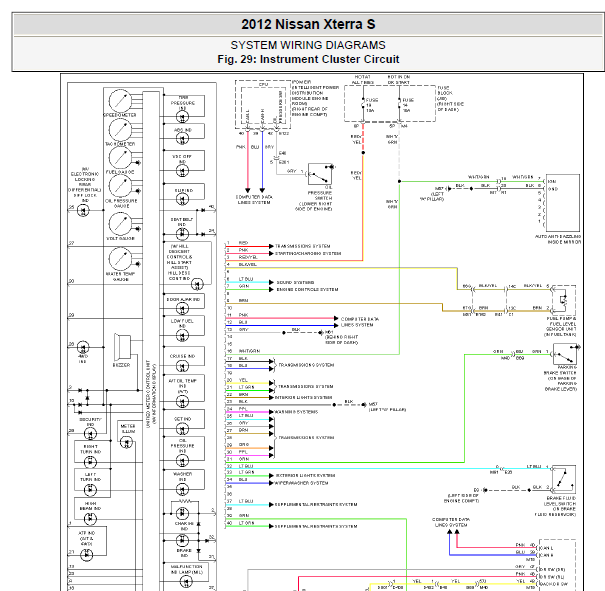This screenshot has height=591, width=605.
Task: Click the malfunction IND lamp (MIL) symbol
Action: coord(186,581)
